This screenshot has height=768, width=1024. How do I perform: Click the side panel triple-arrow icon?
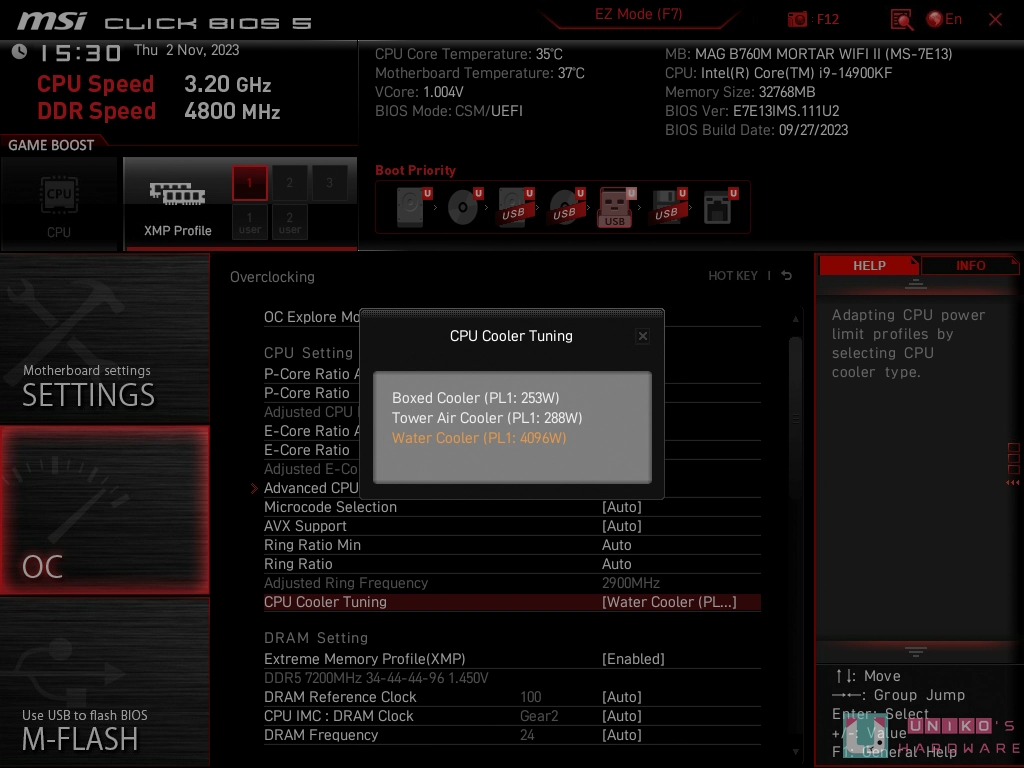point(1012,483)
